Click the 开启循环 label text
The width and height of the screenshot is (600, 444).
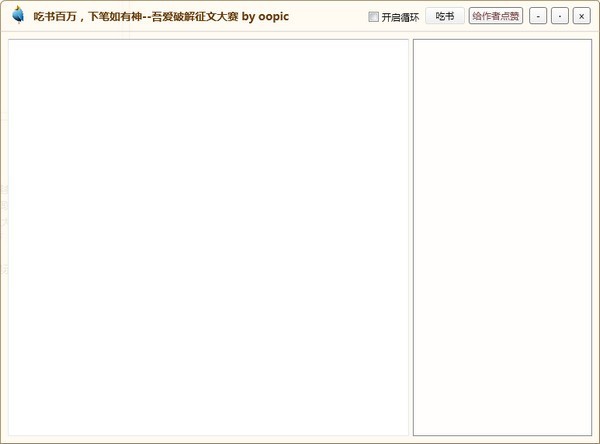(x=400, y=17)
